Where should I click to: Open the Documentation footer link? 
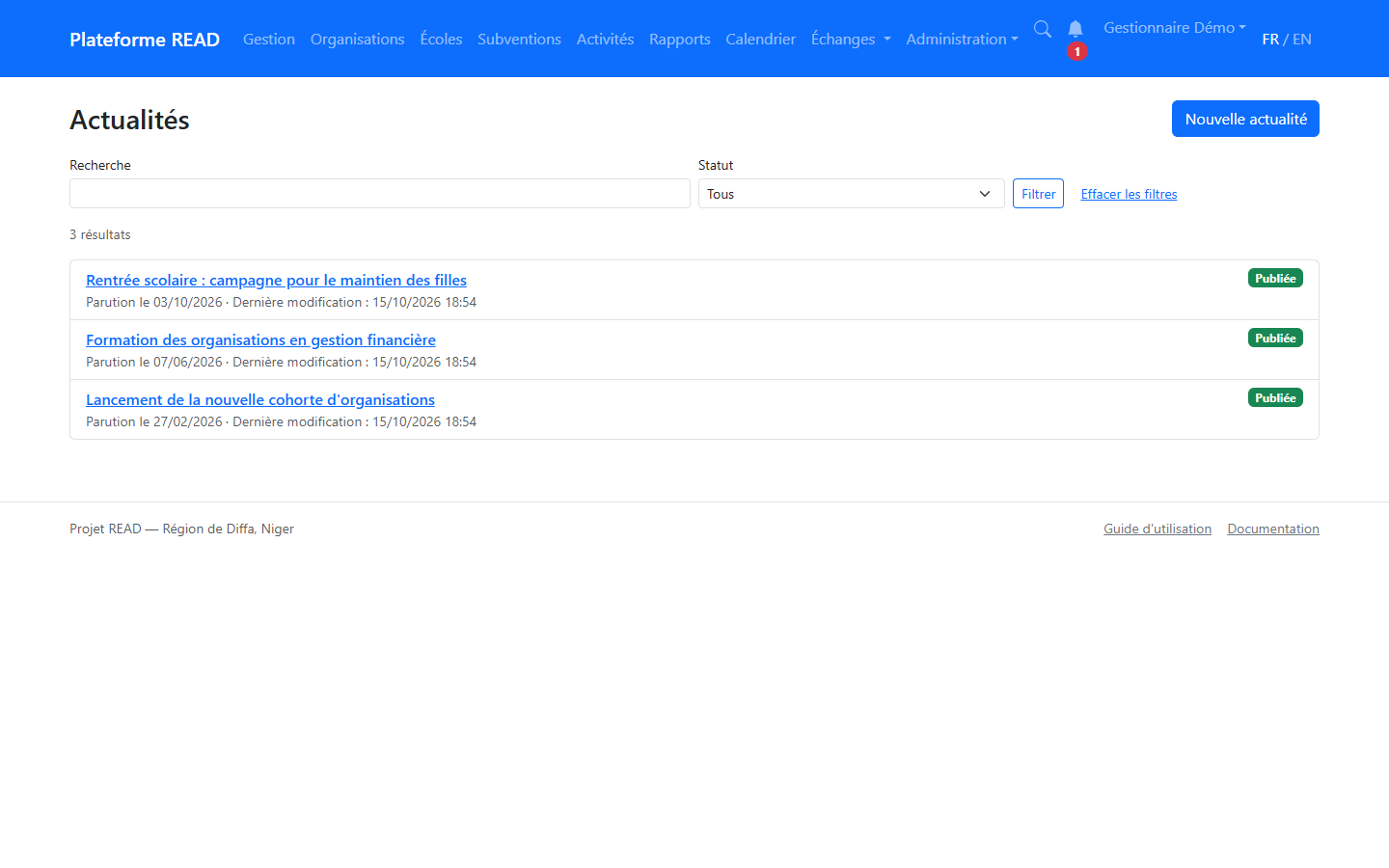(1273, 529)
